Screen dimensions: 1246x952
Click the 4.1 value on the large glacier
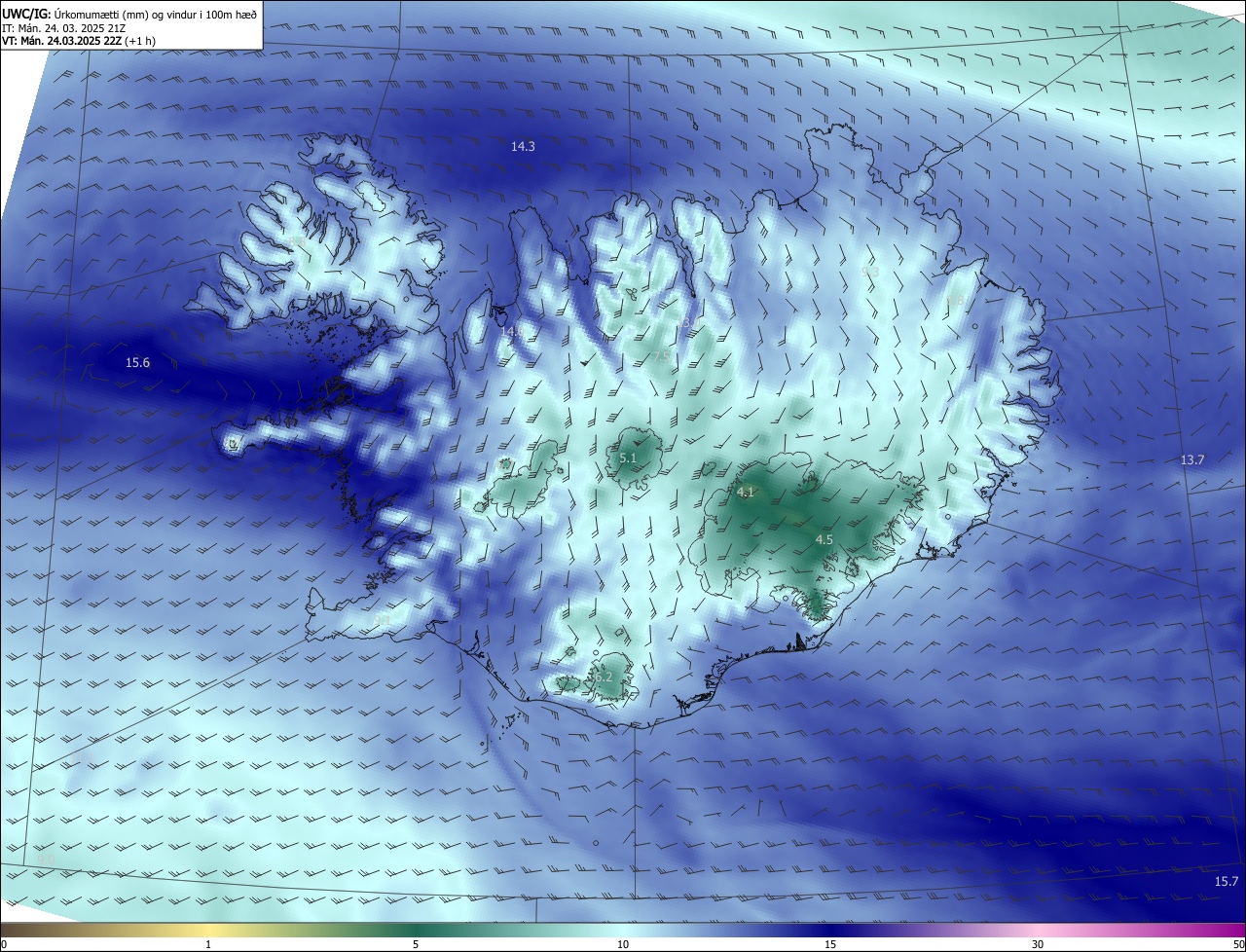point(746,493)
